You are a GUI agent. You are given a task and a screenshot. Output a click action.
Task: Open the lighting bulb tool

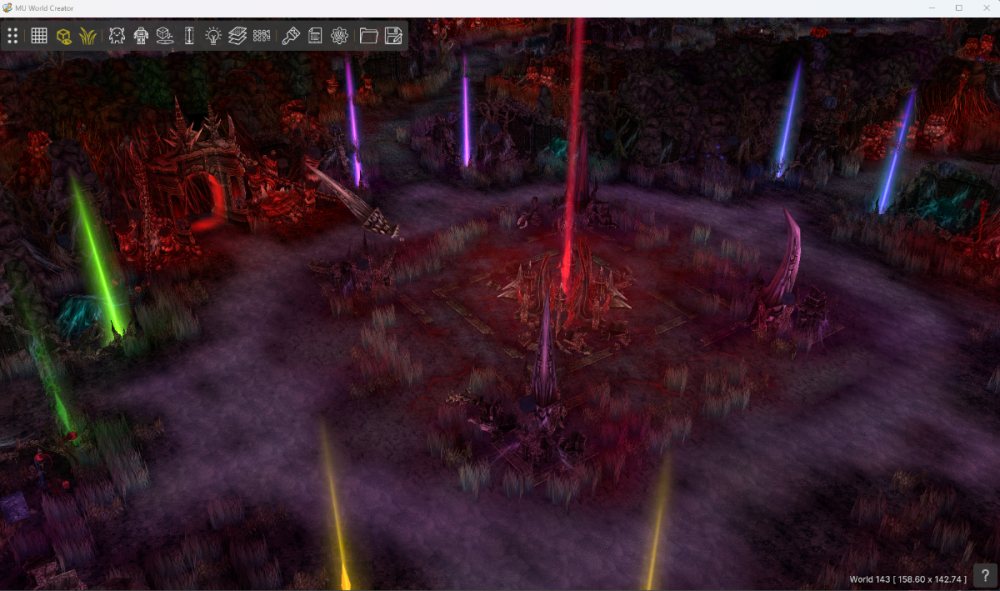click(213, 36)
